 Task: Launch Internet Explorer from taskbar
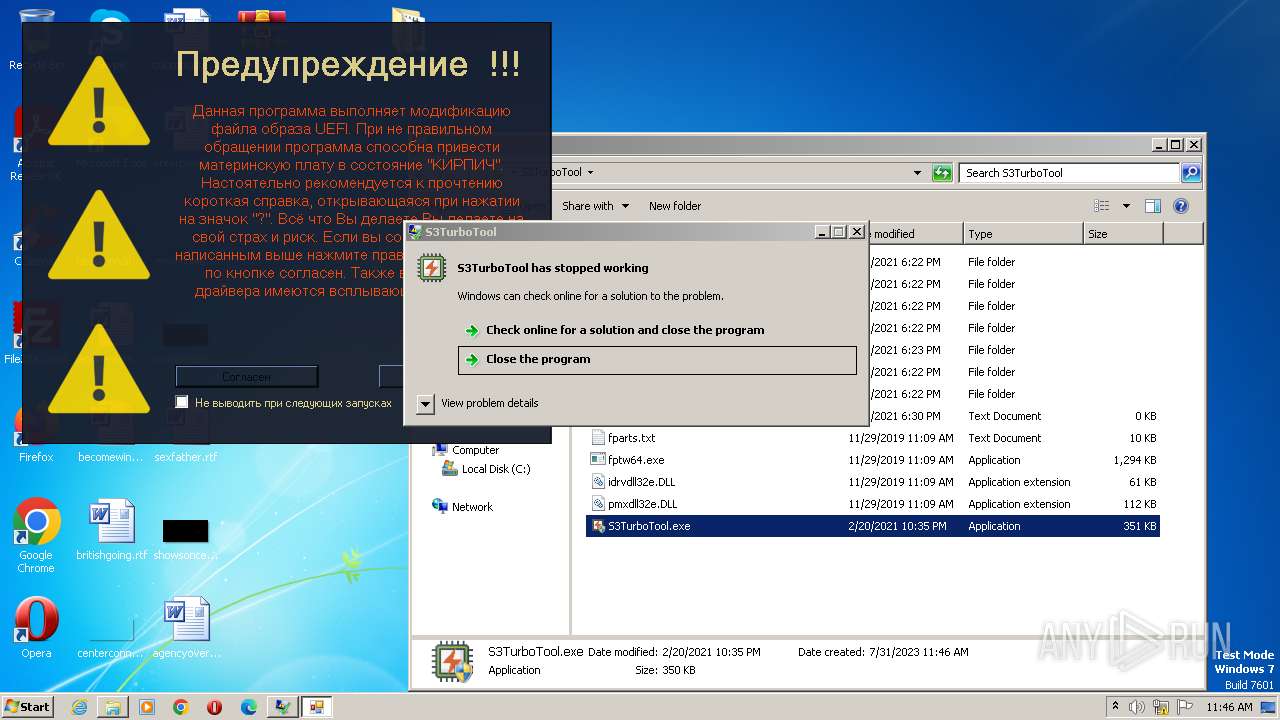(x=79, y=707)
